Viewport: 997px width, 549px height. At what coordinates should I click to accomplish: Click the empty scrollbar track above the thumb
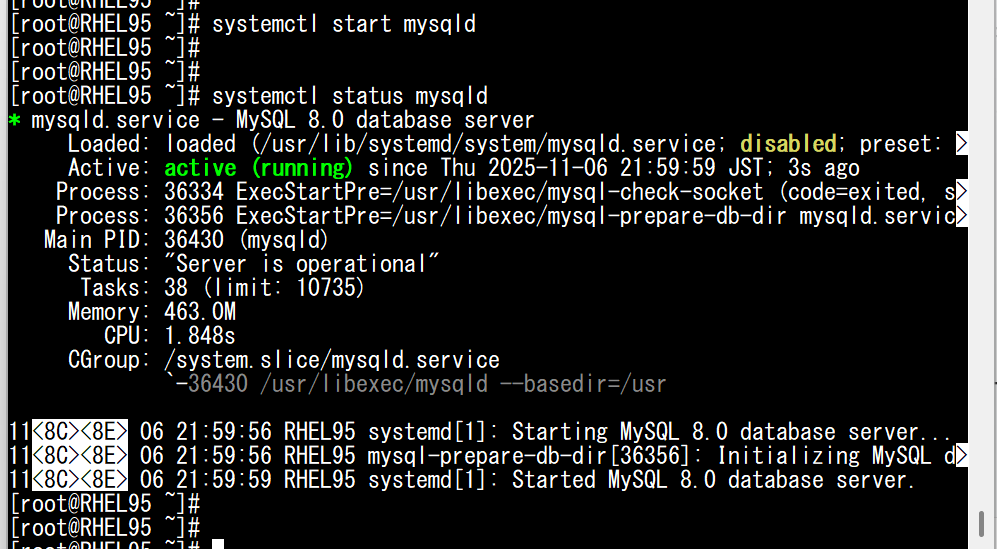[x=983, y=250]
